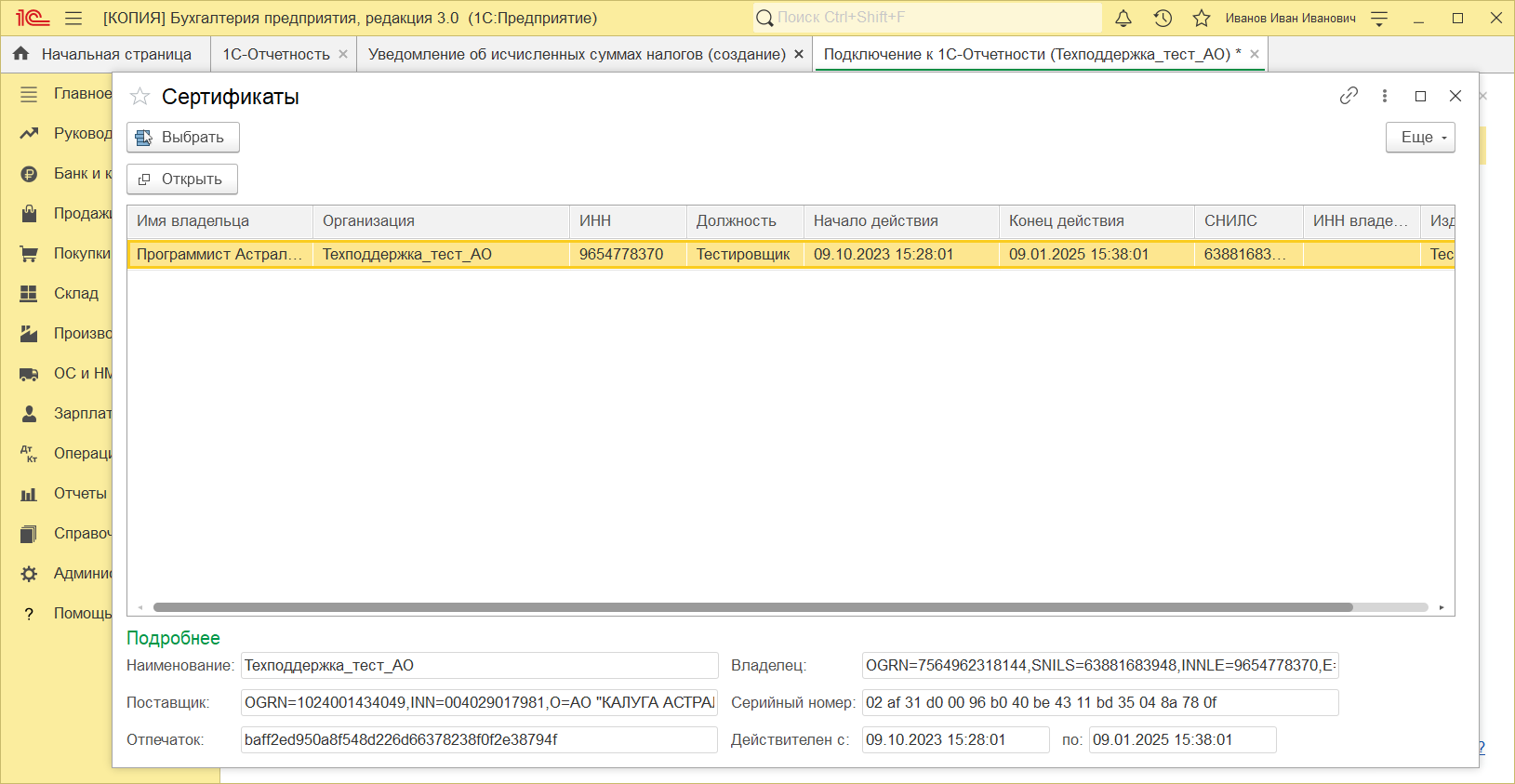Image resolution: width=1515 pixels, height=784 pixels.
Task: Add Сертификаты to favorites via star
Action: pyautogui.click(x=140, y=96)
